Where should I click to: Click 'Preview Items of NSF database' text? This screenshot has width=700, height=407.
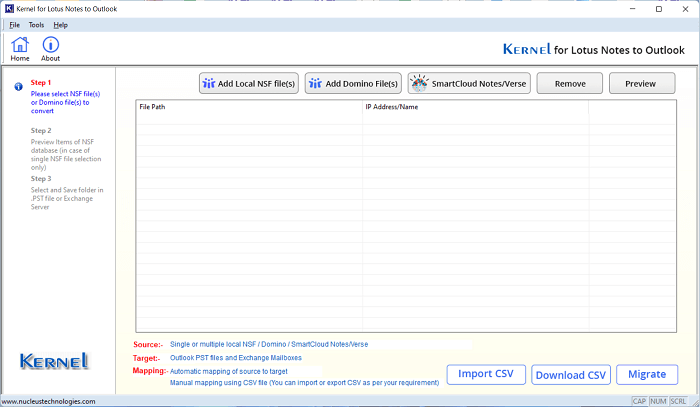(66, 154)
